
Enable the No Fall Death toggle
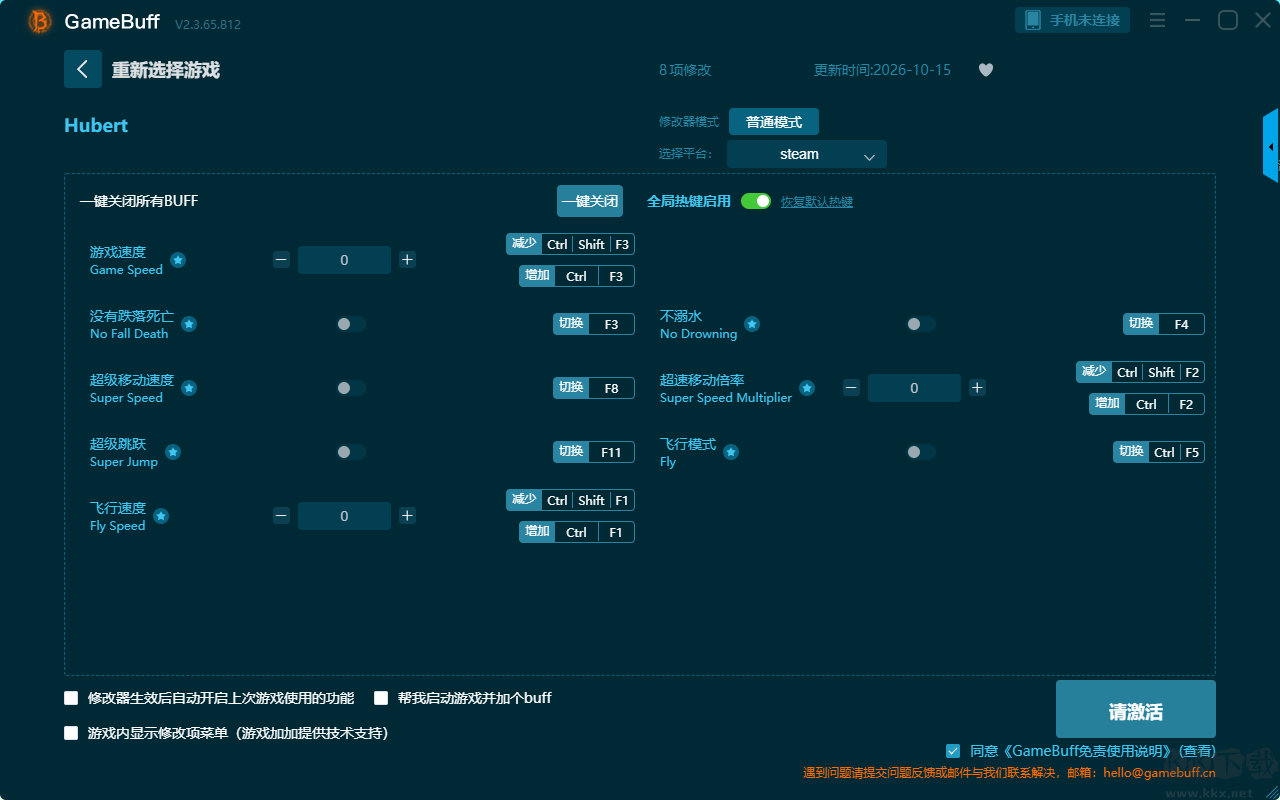[x=351, y=324]
